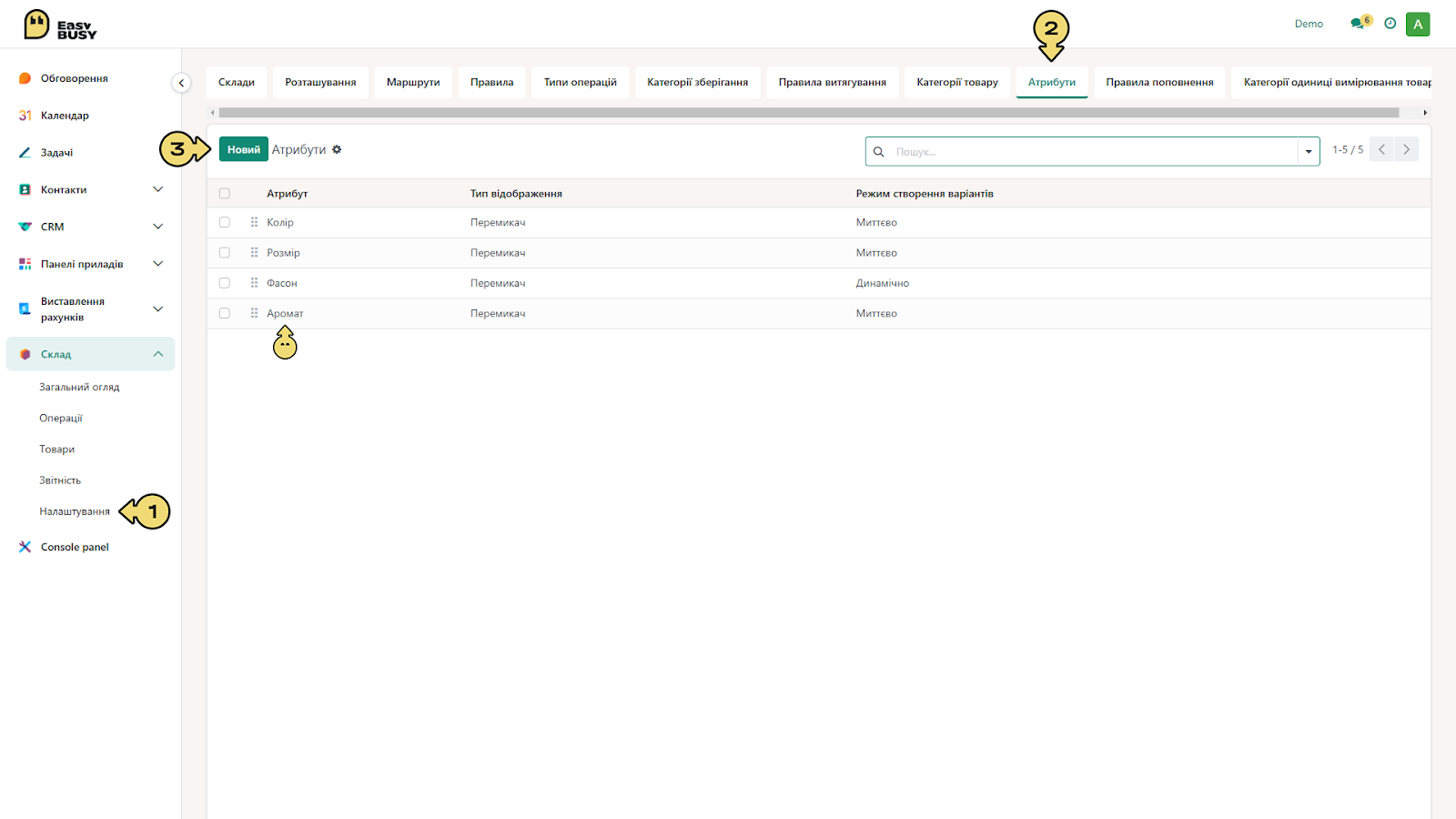
Task: Switch to the Категорії товару tab
Action: pyautogui.click(x=957, y=82)
